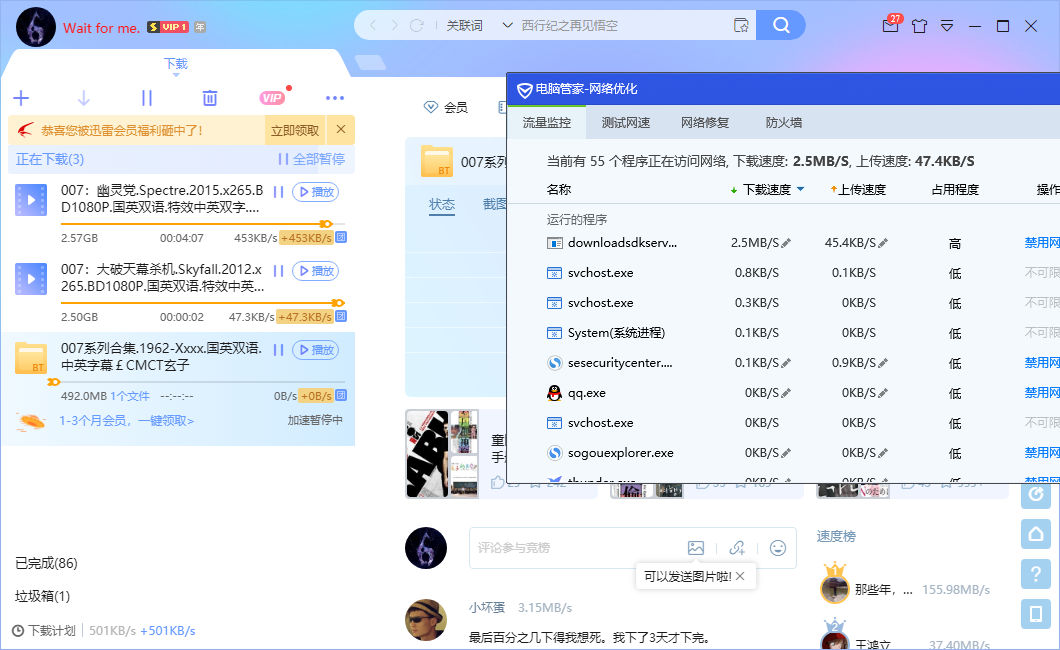
Task: Click the magnifier search button
Action: (781, 25)
